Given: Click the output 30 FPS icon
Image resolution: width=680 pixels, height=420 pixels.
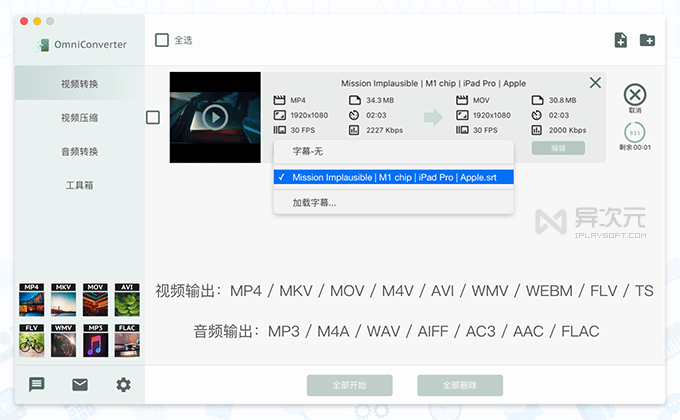Looking at the screenshot, I should (x=462, y=130).
